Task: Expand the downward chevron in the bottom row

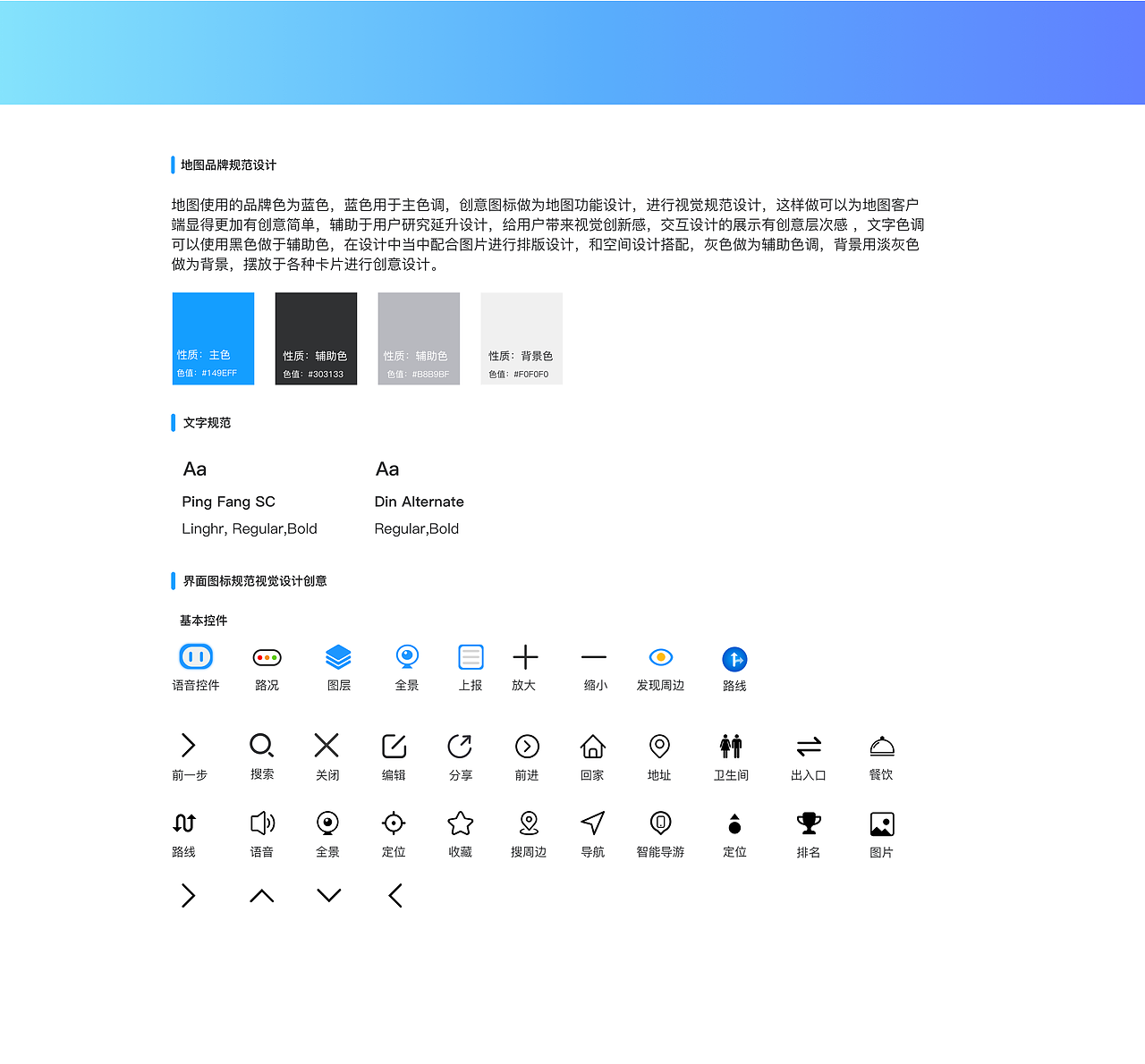Action: 327,894
